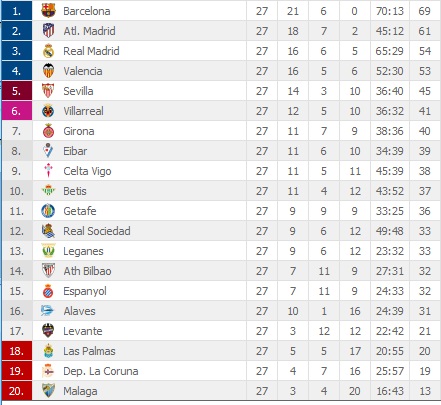Screen dimensions: 441x405
Task: Click the Real Madrid club crest
Action: click(x=48, y=51)
